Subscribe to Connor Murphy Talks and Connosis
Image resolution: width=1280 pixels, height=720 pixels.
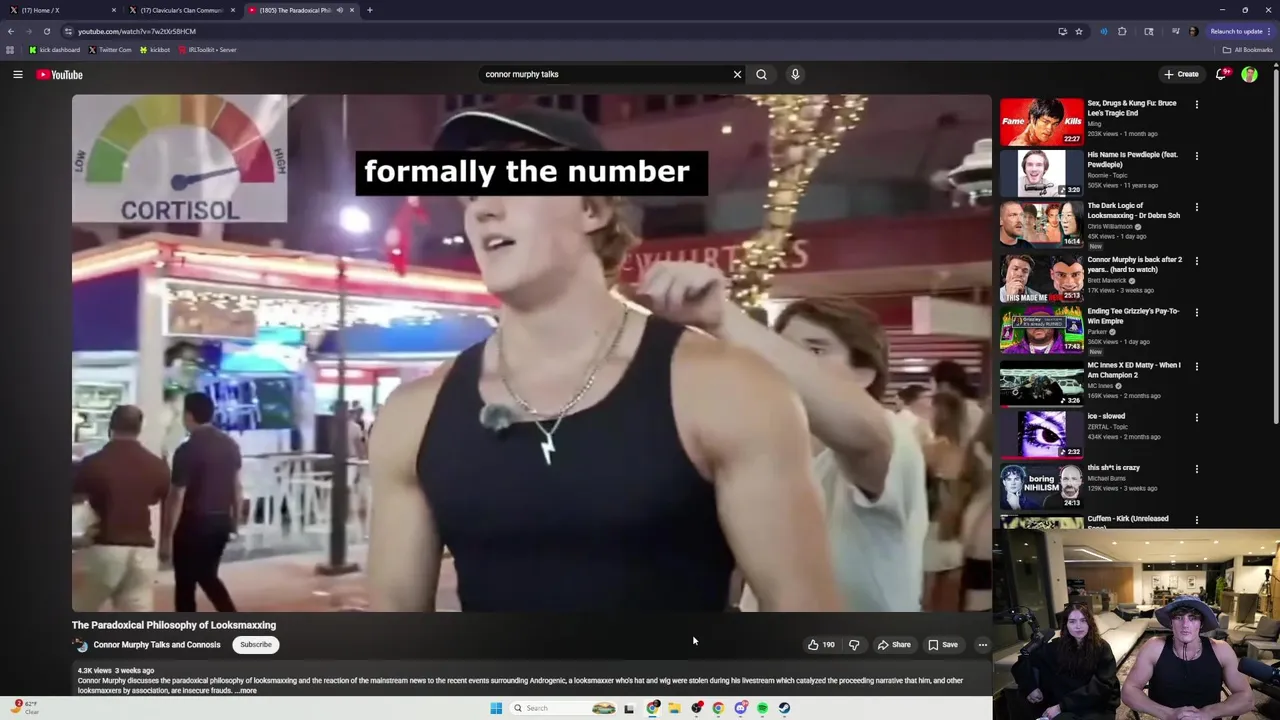256,645
